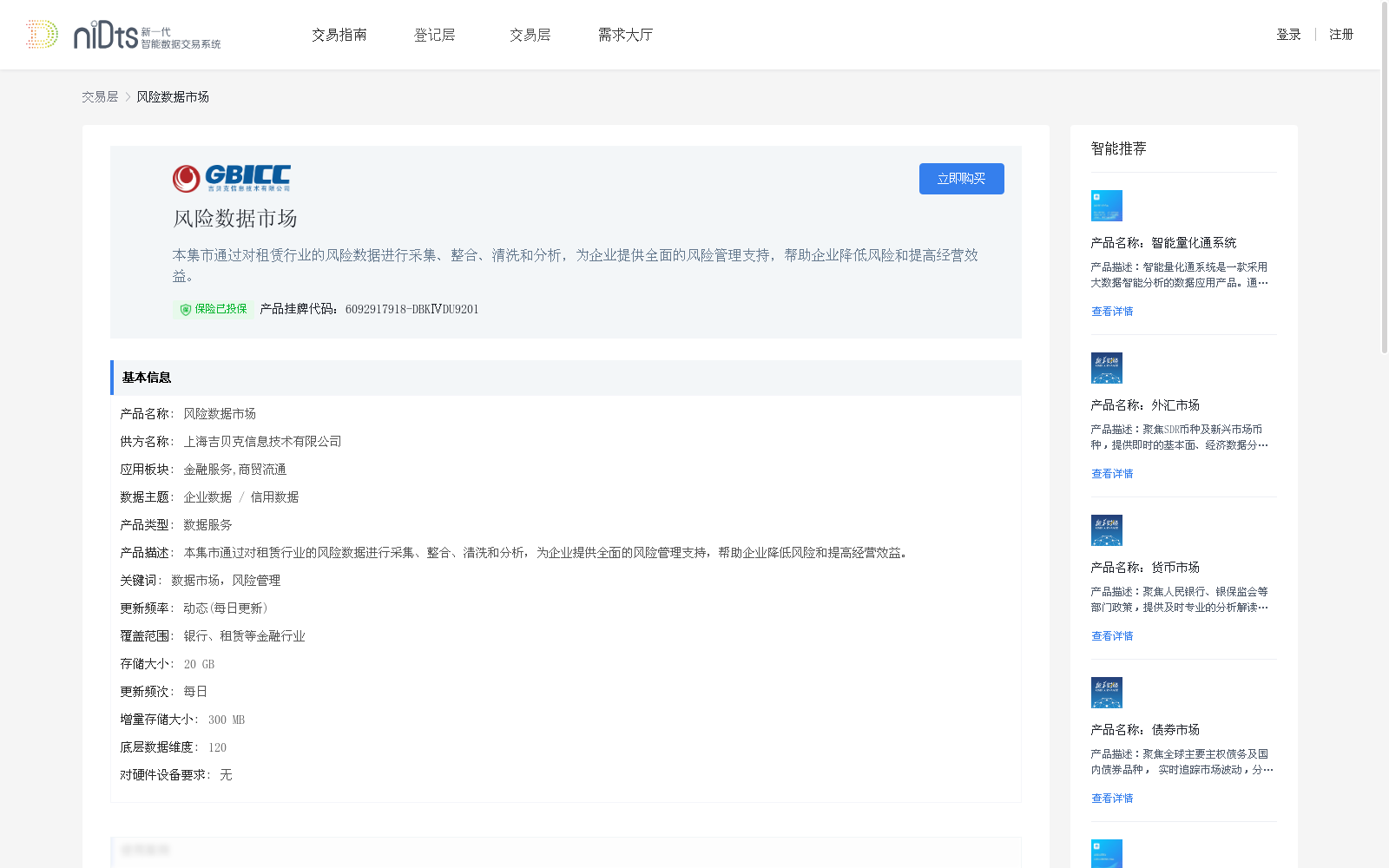1389x868 pixels.
Task: Open the 智能量化通系统 product thumbnail
Action: tap(1107, 206)
